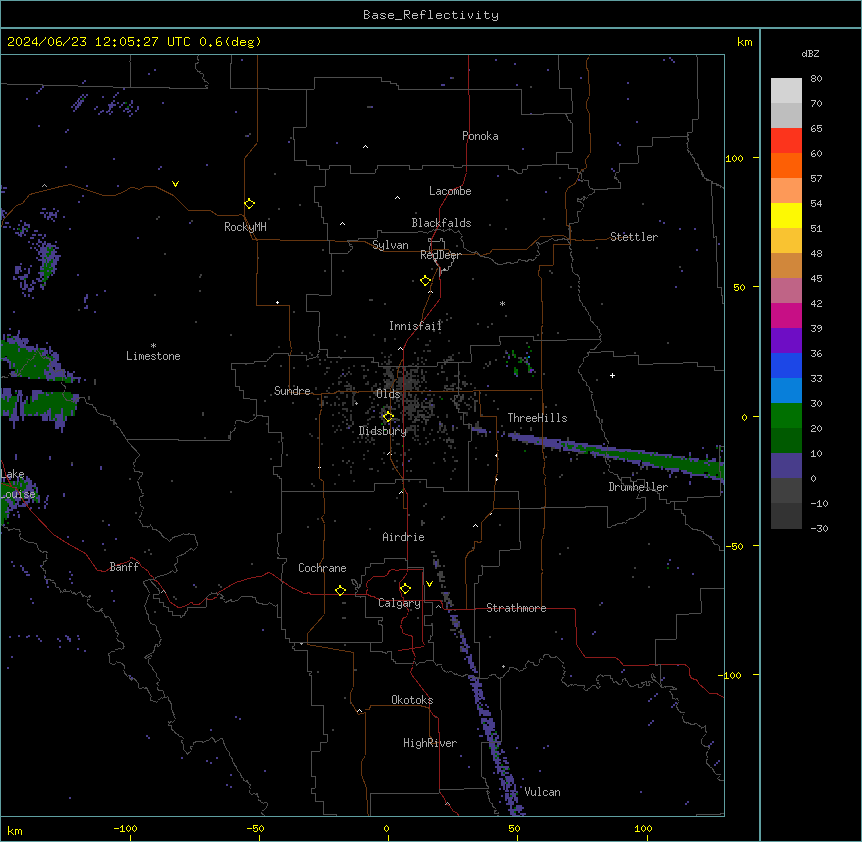Click the Ponoka city label
The width and height of the screenshot is (862, 842).
[x=480, y=136]
